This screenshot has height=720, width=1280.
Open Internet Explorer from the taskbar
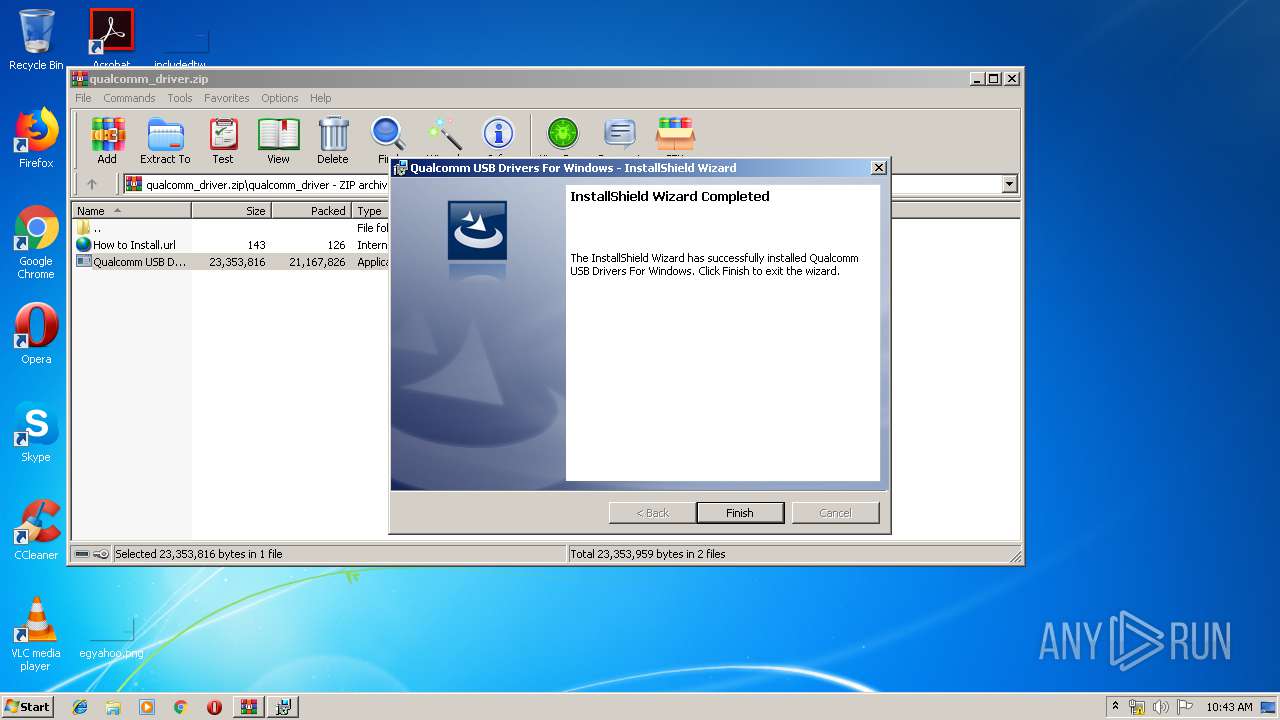[x=80, y=707]
